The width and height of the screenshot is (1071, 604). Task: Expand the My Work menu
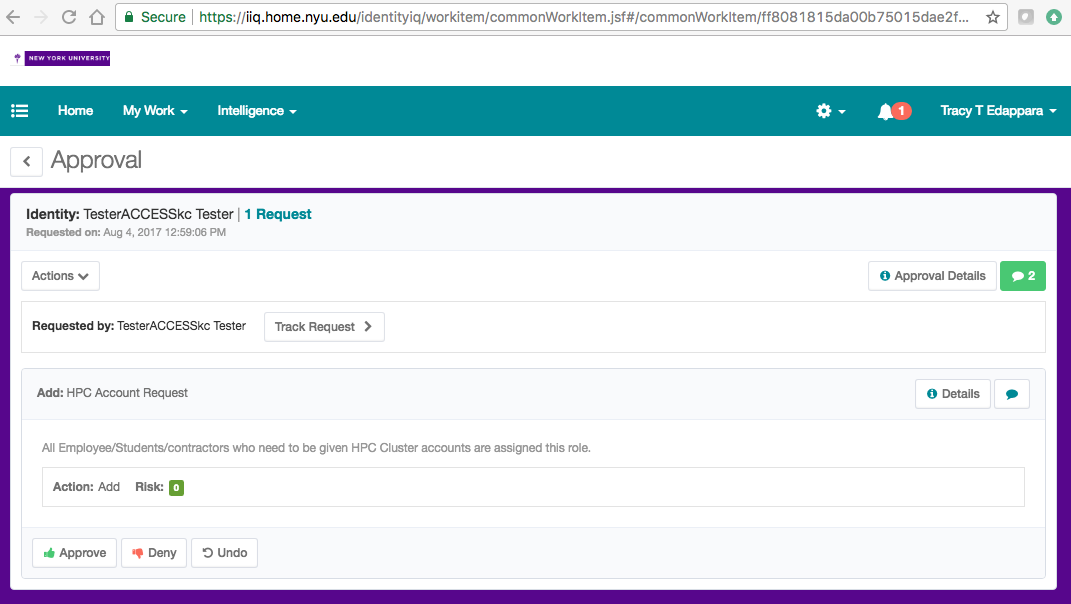click(154, 111)
